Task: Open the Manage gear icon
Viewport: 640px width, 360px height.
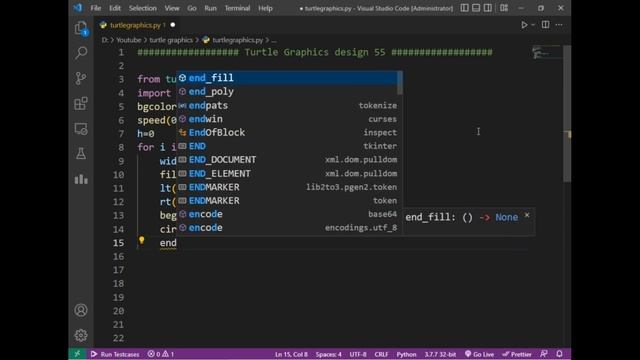Action: tap(81, 335)
